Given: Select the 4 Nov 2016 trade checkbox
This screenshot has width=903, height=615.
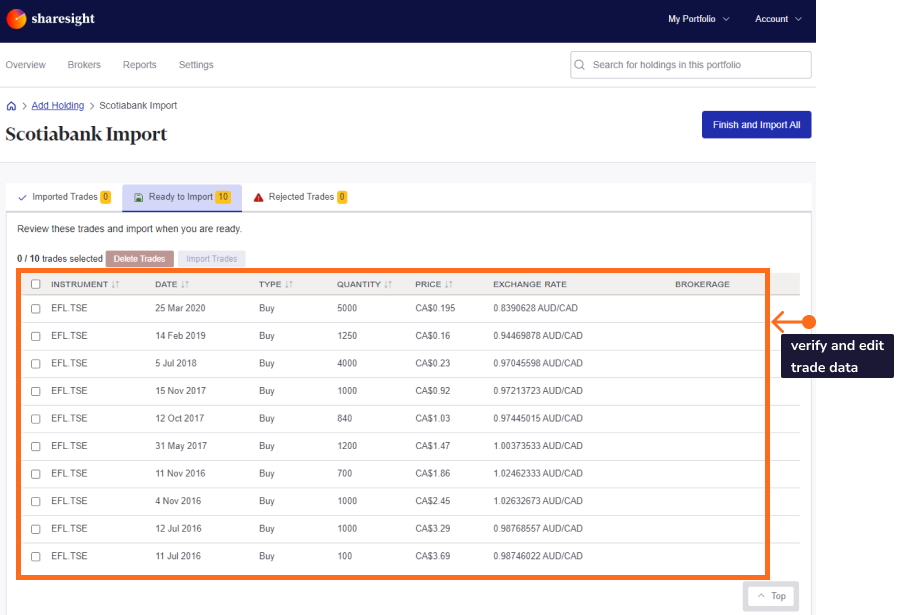Looking at the screenshot, I should click(x=36, y=502).
